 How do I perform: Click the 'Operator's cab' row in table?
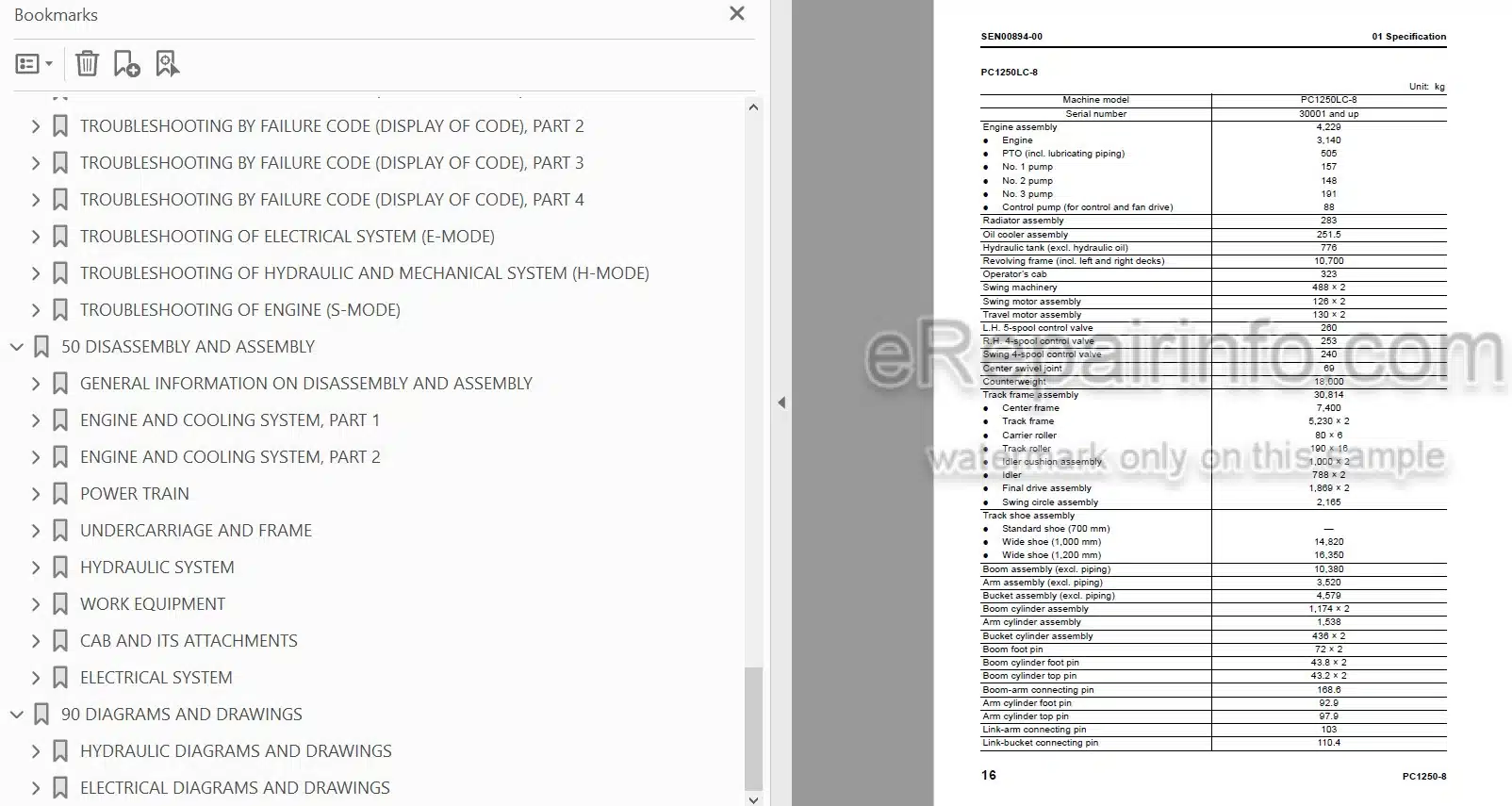point(1213,274)
